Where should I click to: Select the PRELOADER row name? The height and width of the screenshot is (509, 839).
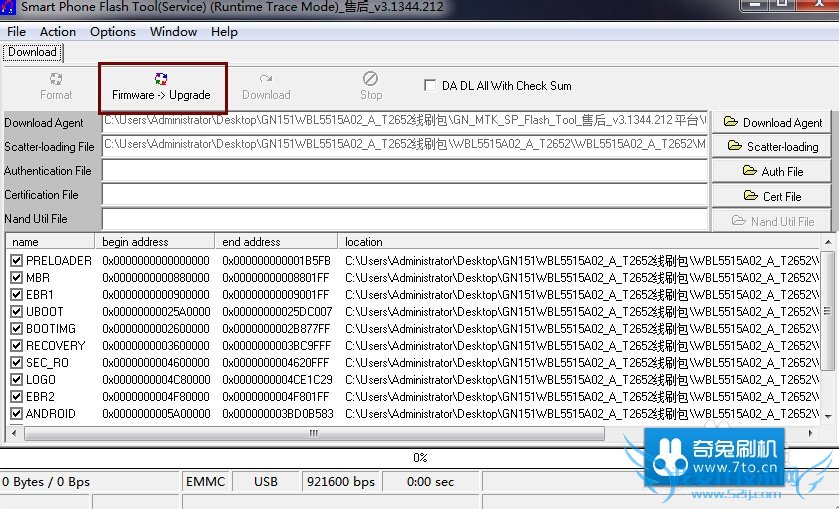pos(59,261)
